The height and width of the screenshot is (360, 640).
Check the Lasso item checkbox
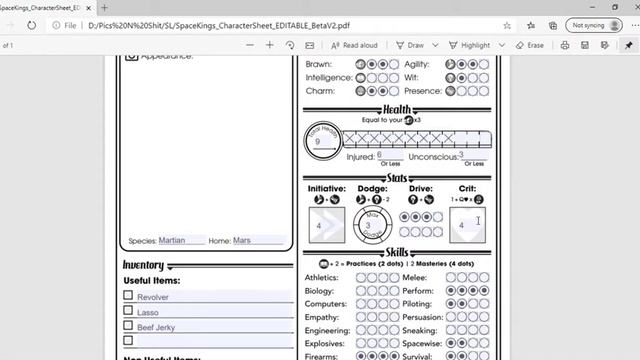click(128, 310)
